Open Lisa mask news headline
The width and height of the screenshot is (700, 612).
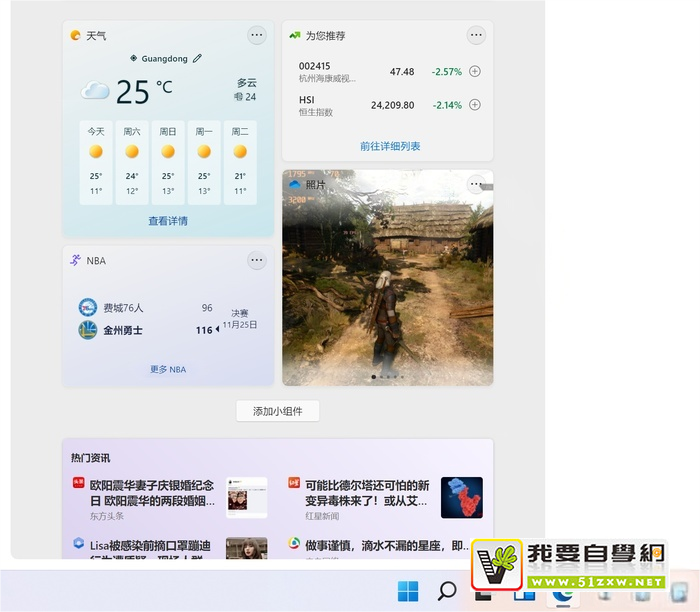(x=150, y=550)
